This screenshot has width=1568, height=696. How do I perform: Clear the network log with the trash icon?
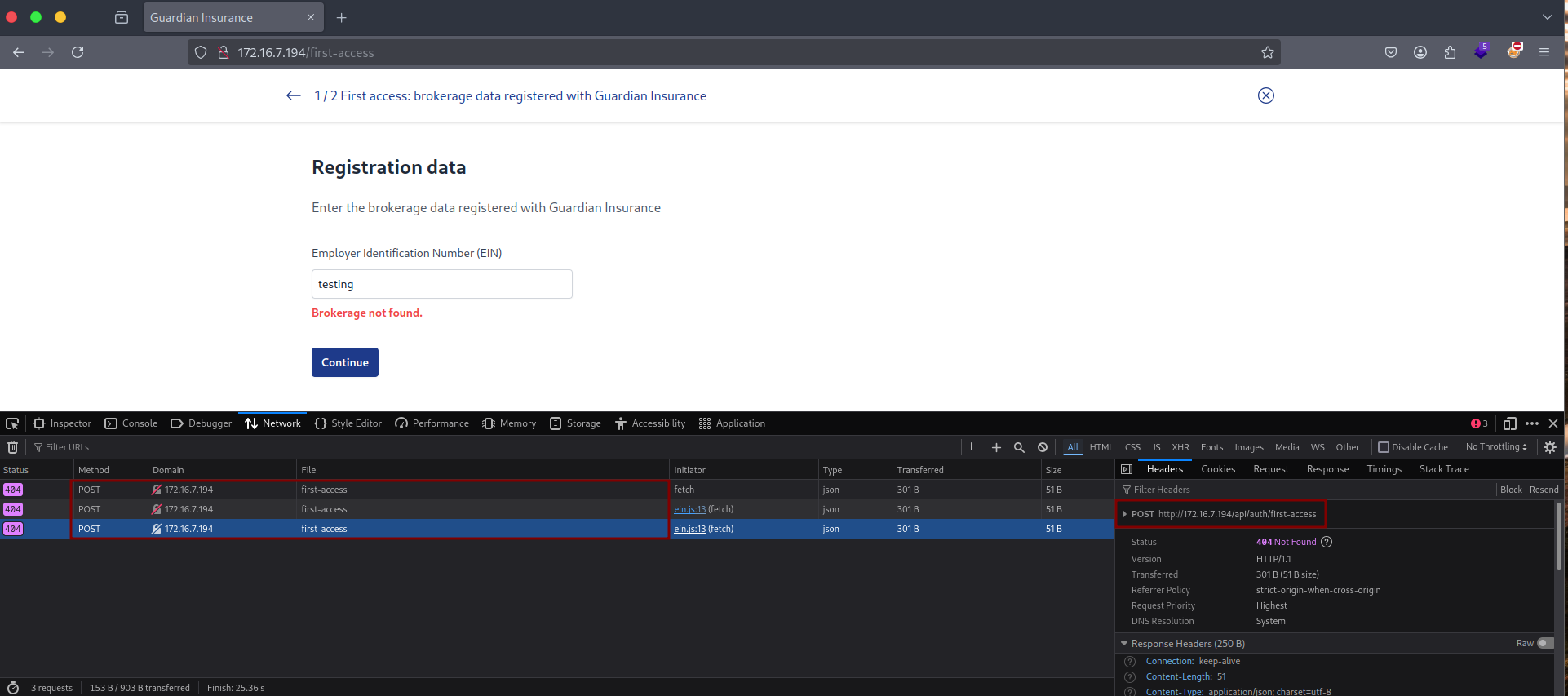(x=12, y=447)
